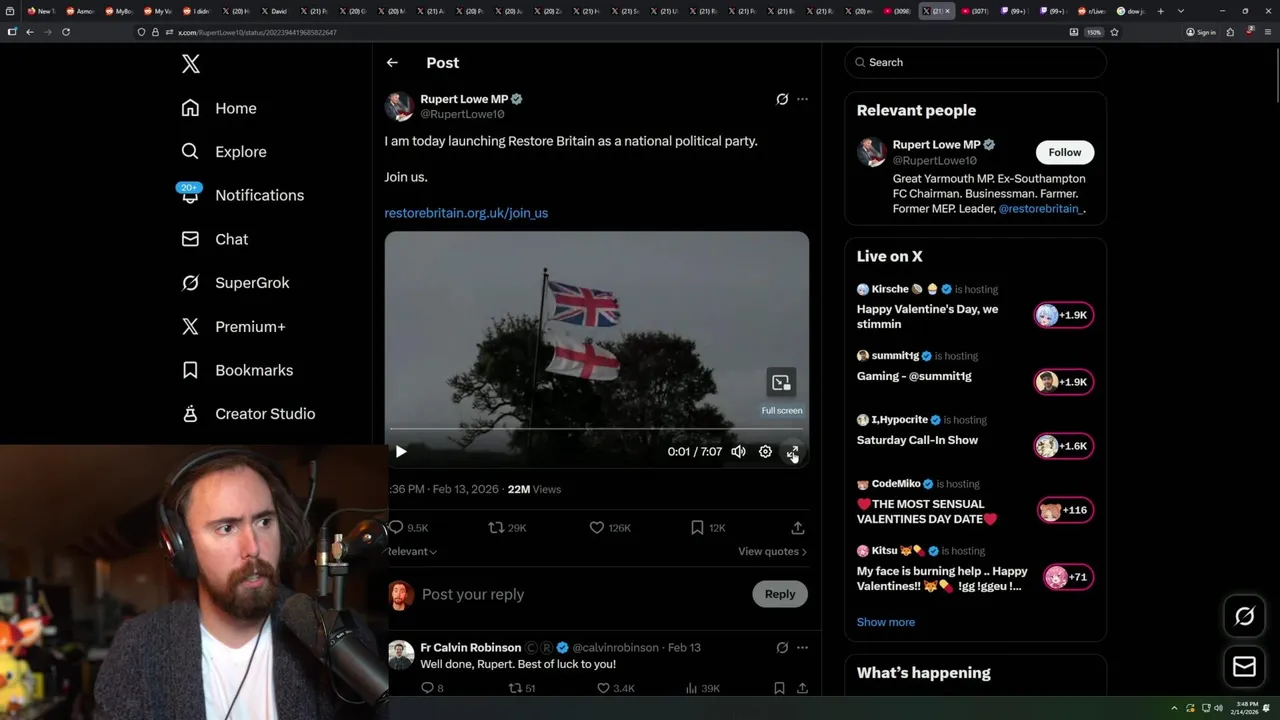The width and height of the screenshot is (1280, 720).
Task: Enter full screen on the video
Action: pos(792,453)
